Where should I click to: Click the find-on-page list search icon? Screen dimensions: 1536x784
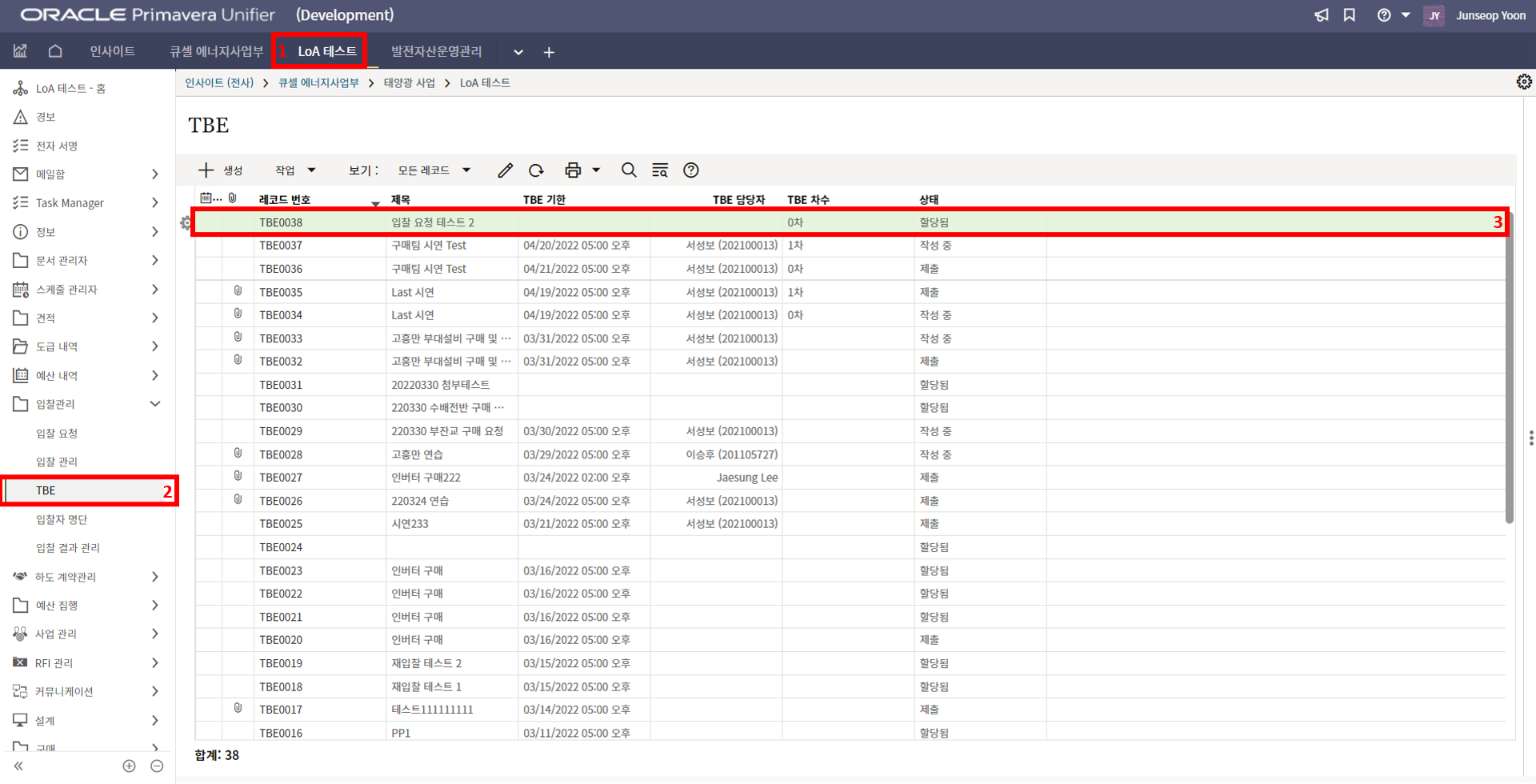pyautogui.click(x=660, y=170)
